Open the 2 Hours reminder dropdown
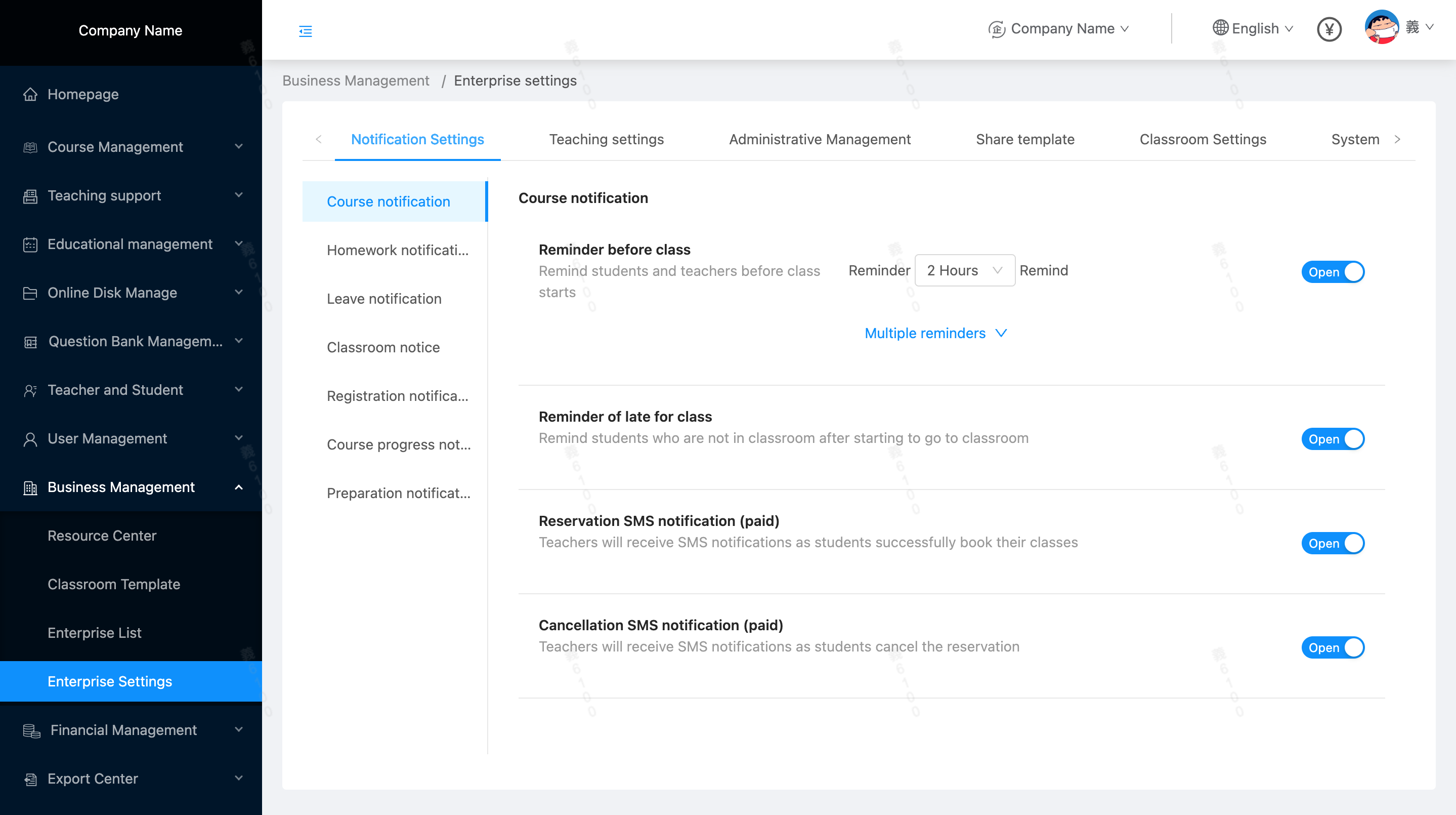The width and height of the screenshot is (1456, 815). point(964,271)
